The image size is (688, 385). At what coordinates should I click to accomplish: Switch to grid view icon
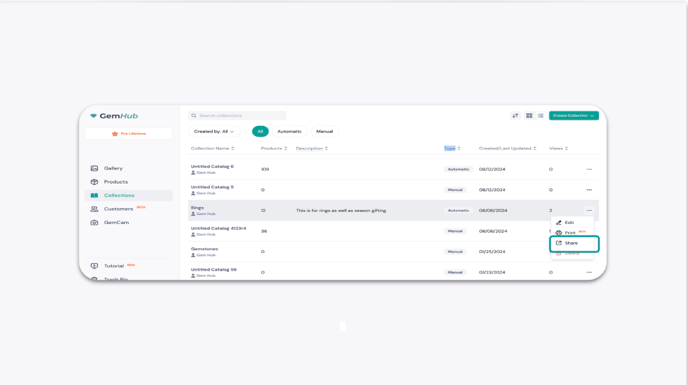[529, 115]
